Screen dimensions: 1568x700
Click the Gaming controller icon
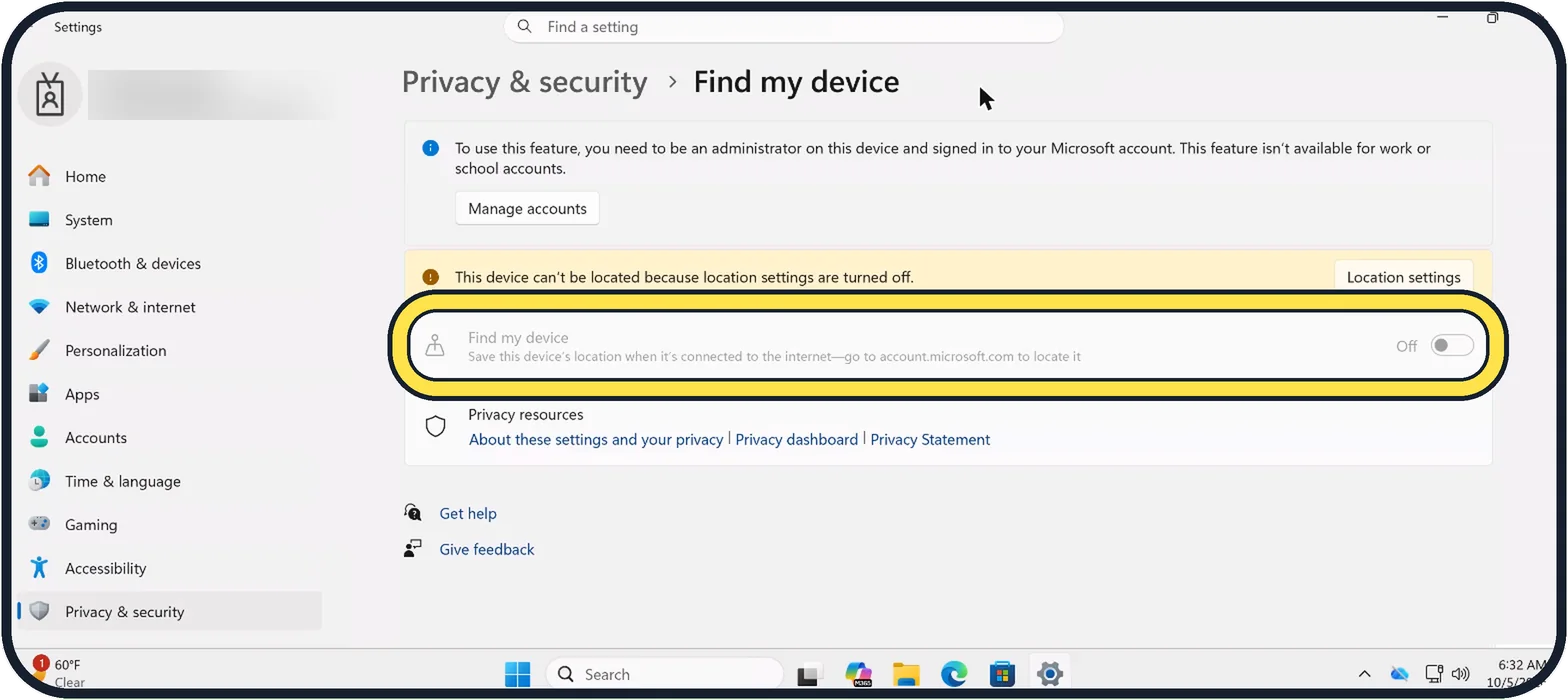(x=39, y=524)
